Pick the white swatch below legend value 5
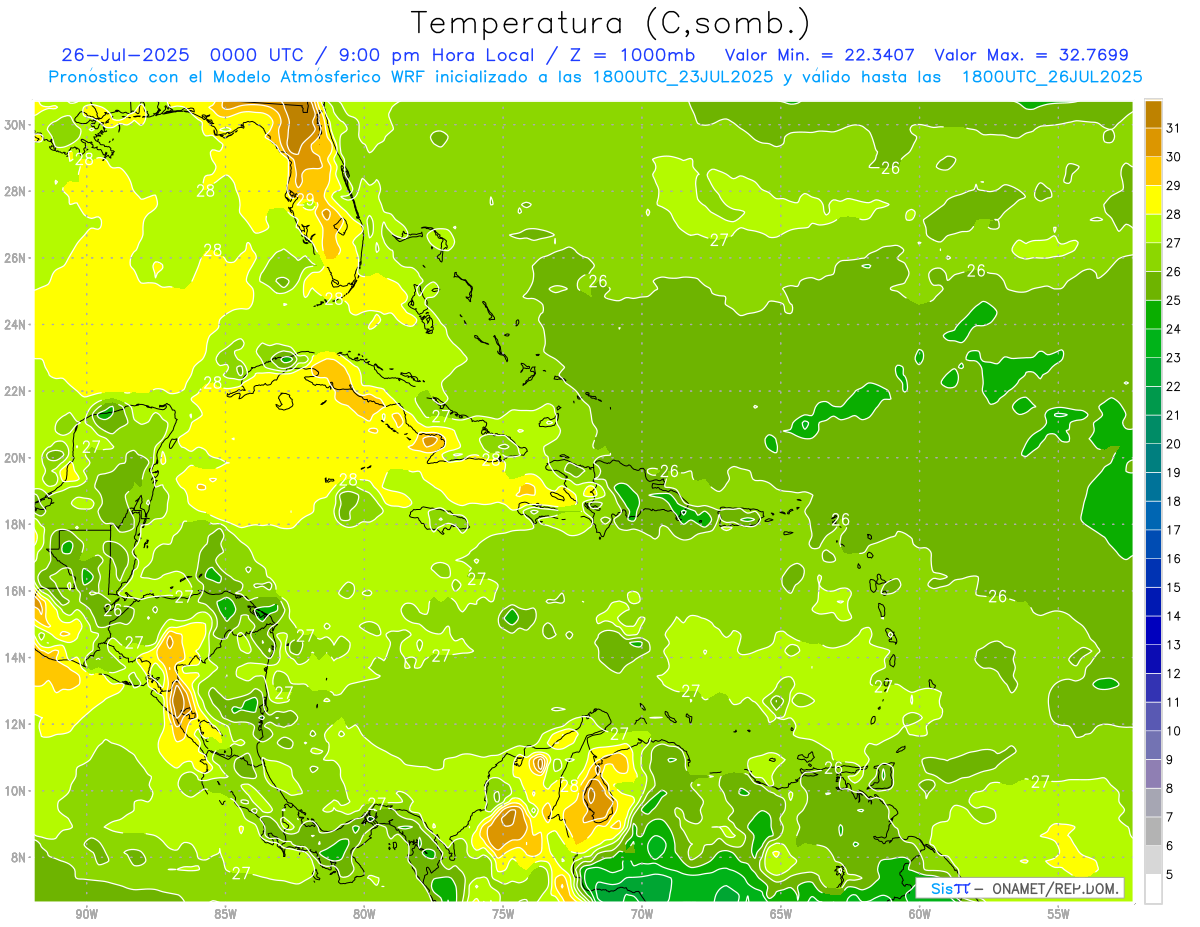The width and height of the screenshot is (1200, 927). 1154,889
